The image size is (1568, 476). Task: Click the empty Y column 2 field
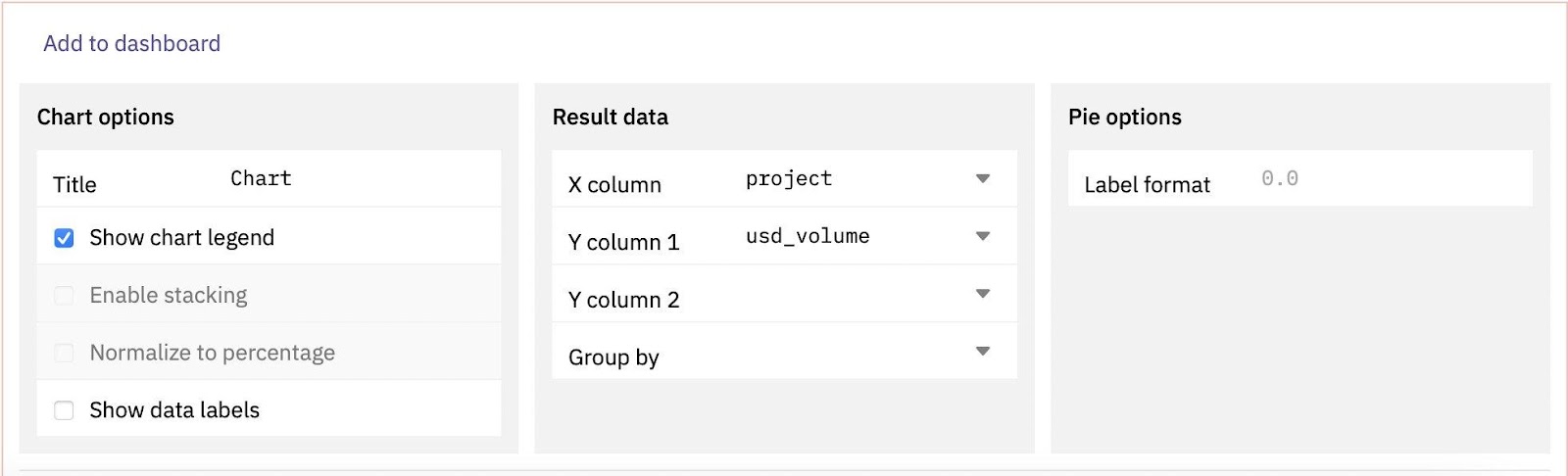[x=843, y=294]
